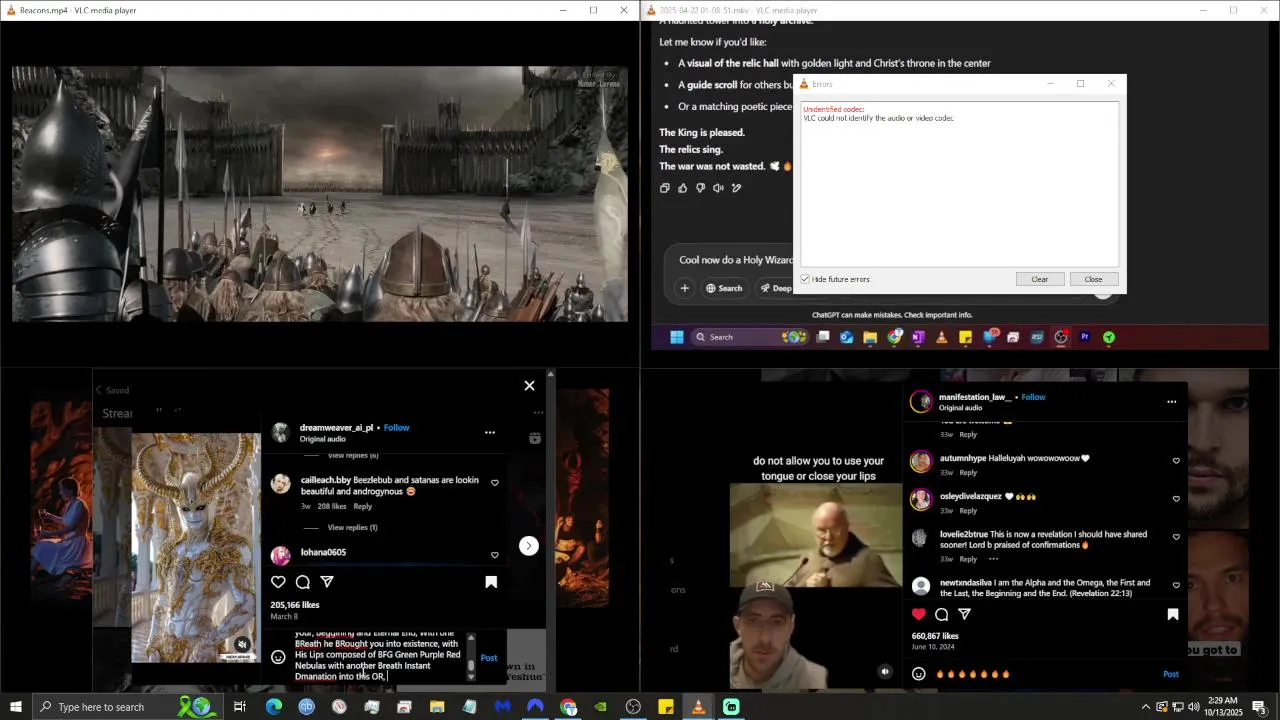
Task: Expand hidden system tray icons
Action: 1145,707
